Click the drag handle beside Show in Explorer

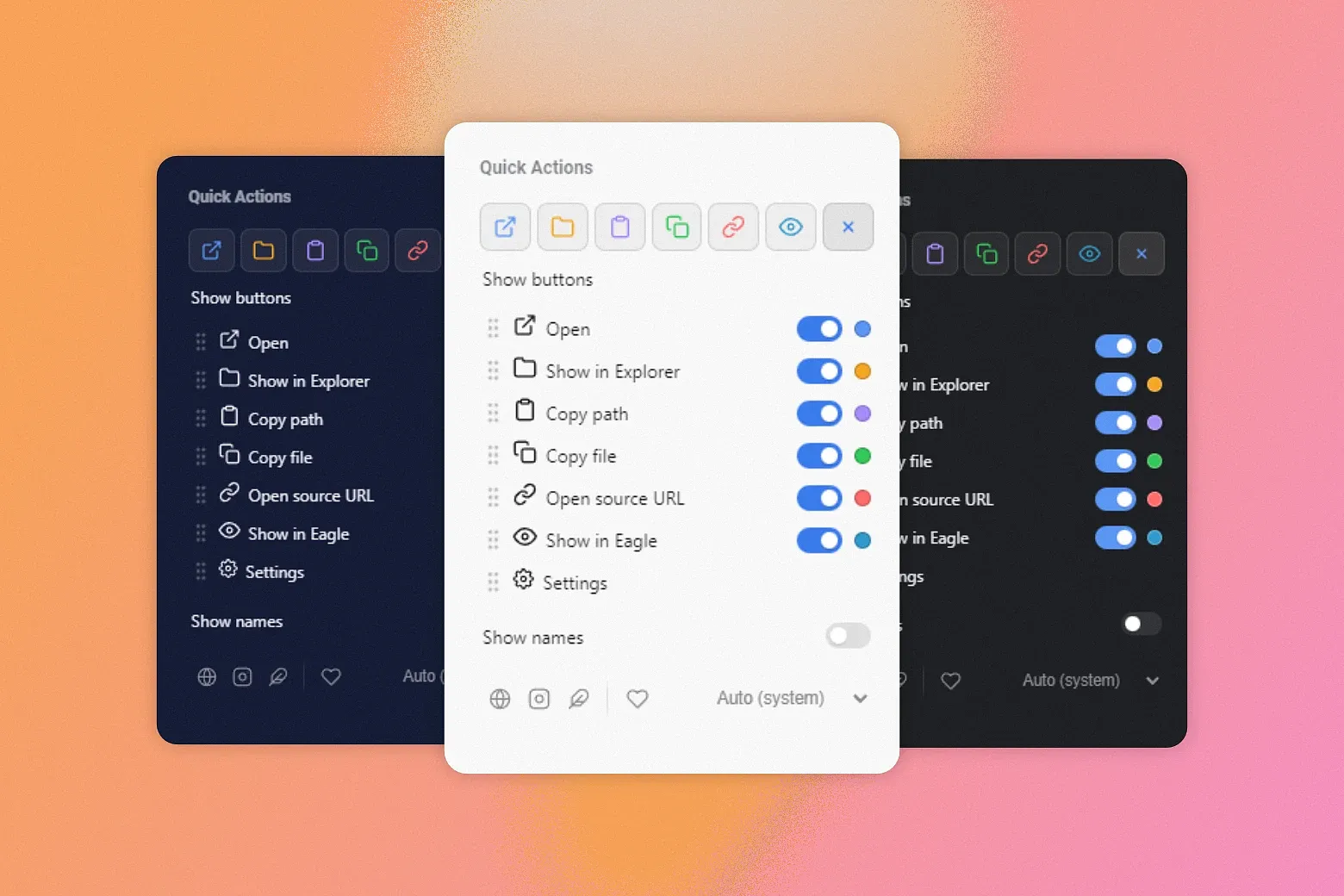[493, 370]
